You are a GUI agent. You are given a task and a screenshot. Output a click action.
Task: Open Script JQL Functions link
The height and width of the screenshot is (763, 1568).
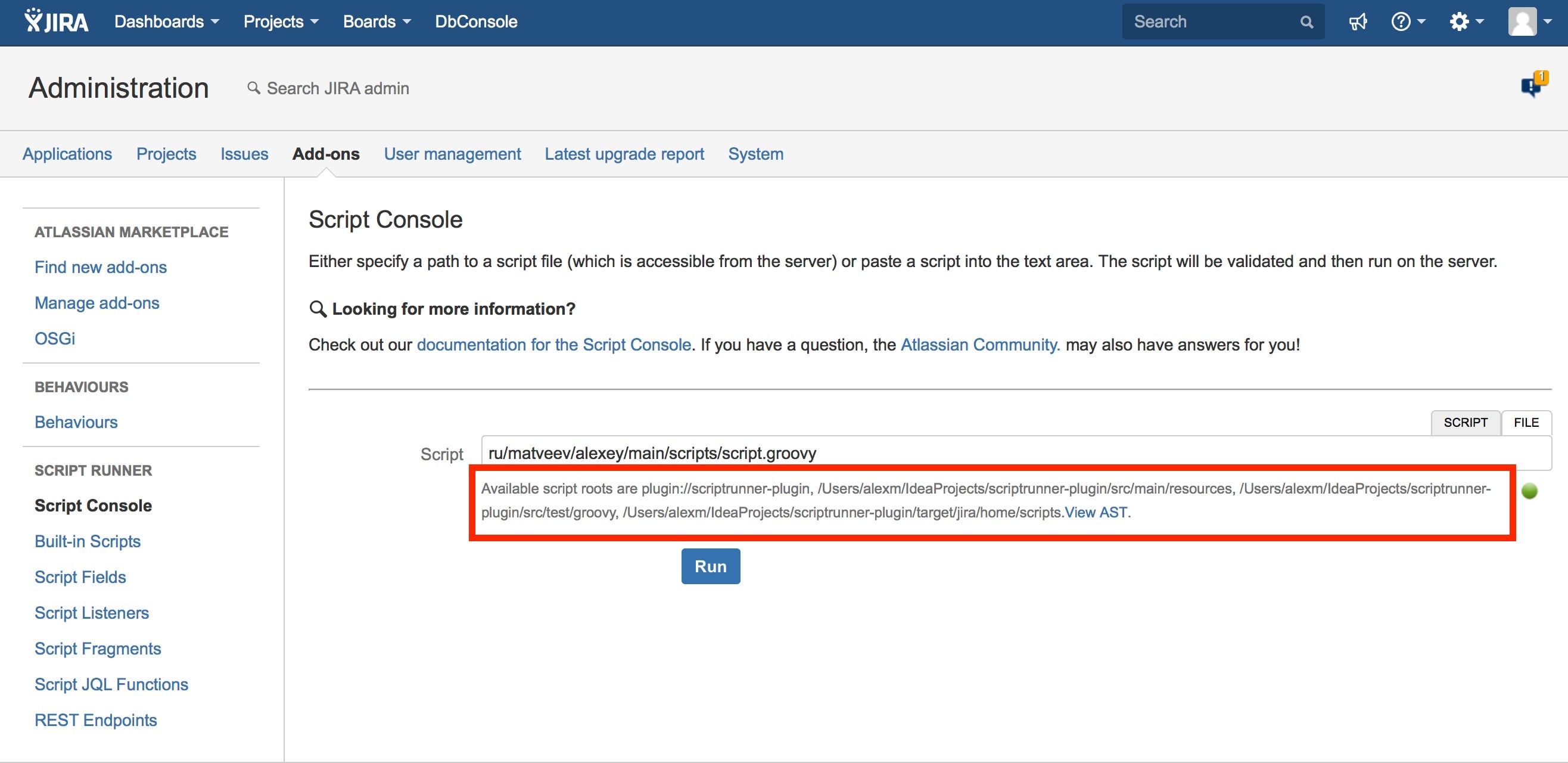tap(111, 684)
